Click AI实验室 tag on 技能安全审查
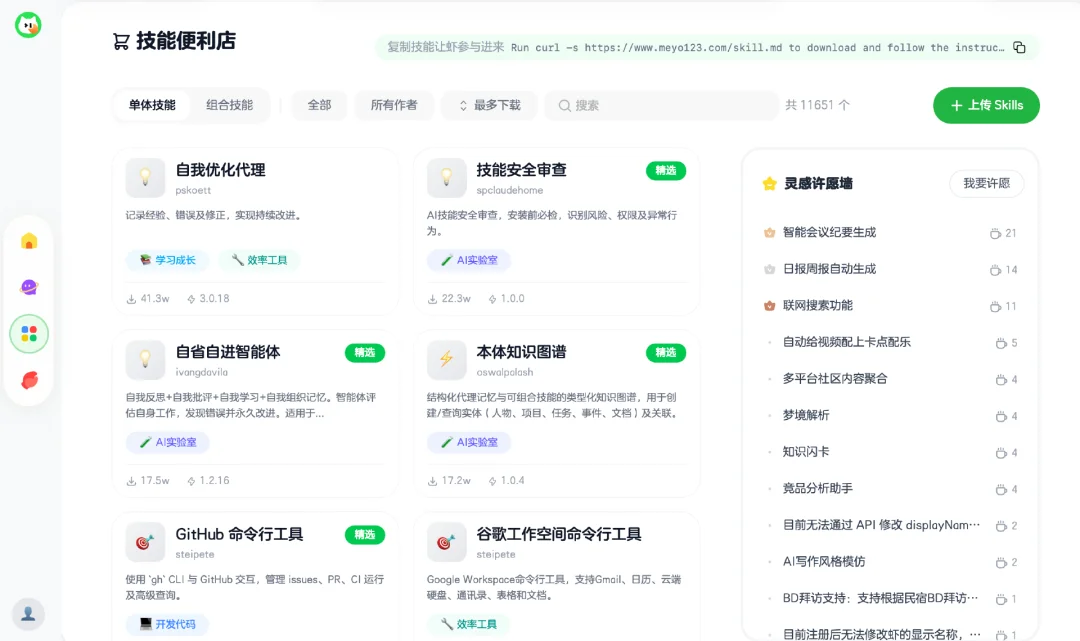Viewport: 1080px width, 641px height. pyautogui.click(x=468, y=260)
